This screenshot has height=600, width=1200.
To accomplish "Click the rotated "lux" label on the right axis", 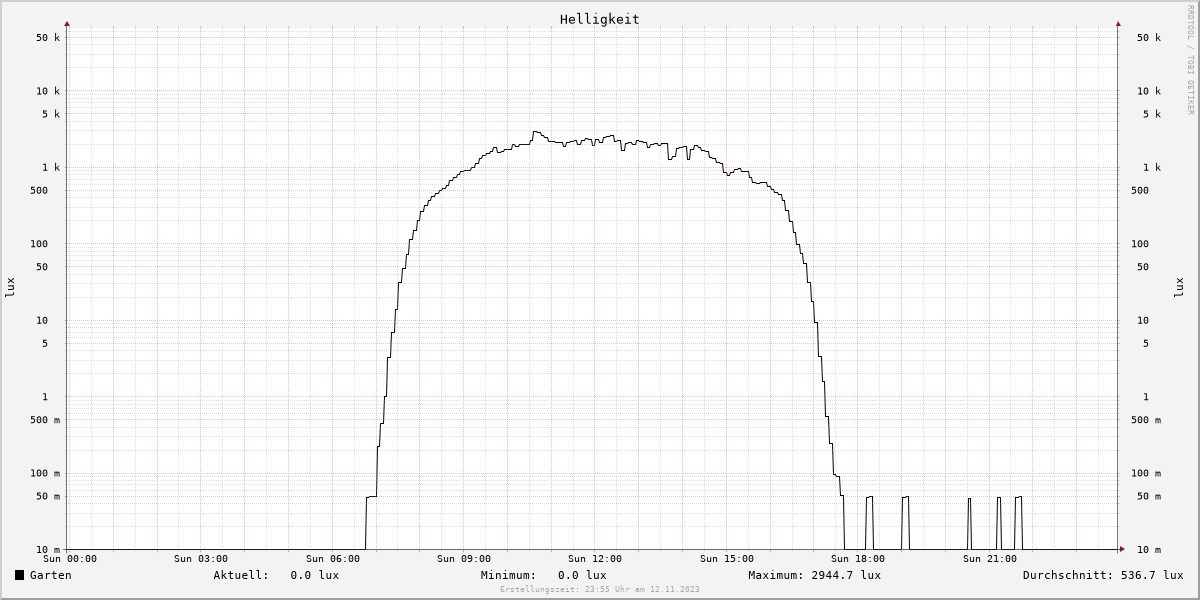I will click(x=1179, y=287).
